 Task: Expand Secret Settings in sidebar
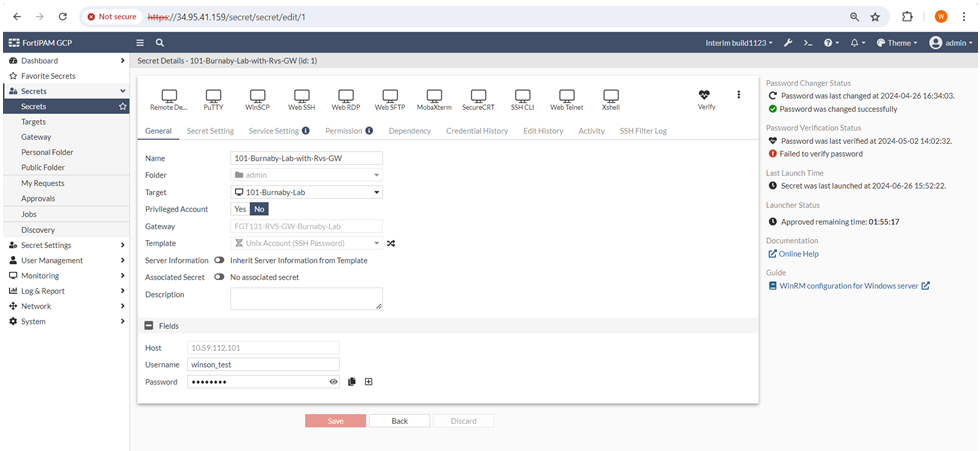point(65,245)
